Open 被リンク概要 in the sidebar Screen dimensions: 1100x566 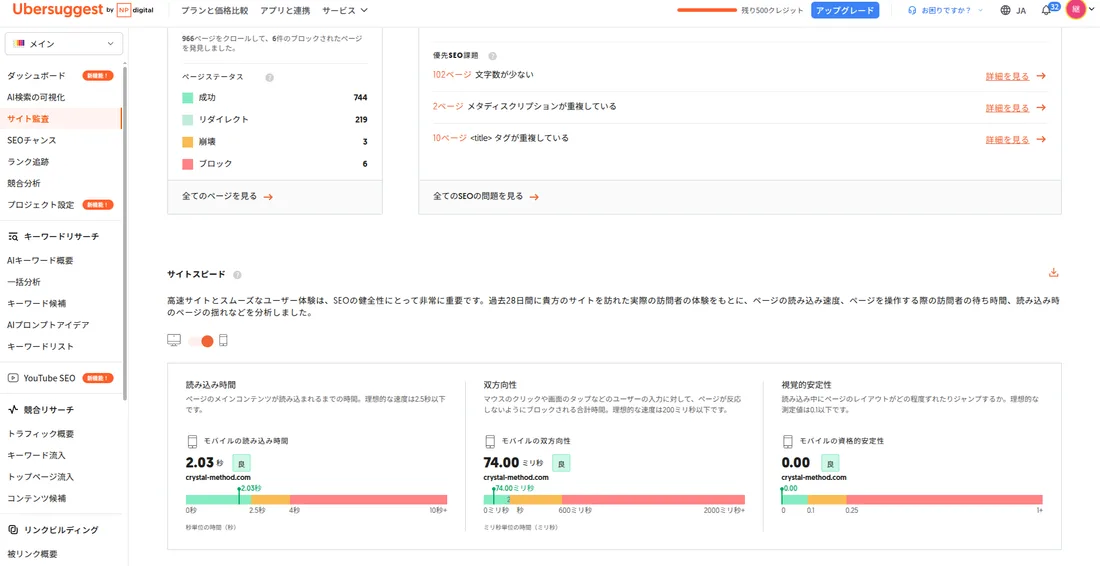(x=32, y=554)
